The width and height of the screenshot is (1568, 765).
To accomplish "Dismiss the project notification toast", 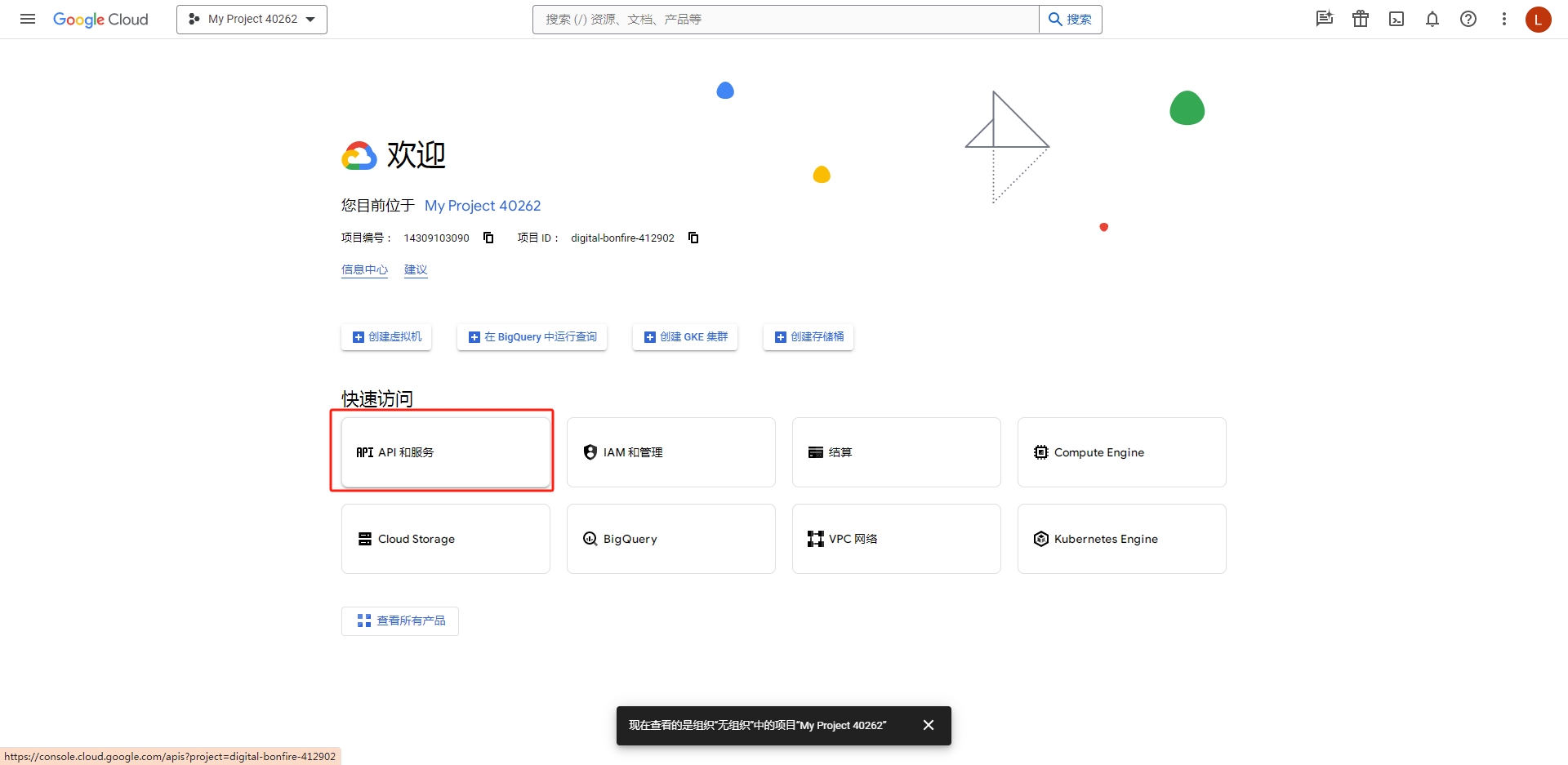I will (x=929, y=725).
